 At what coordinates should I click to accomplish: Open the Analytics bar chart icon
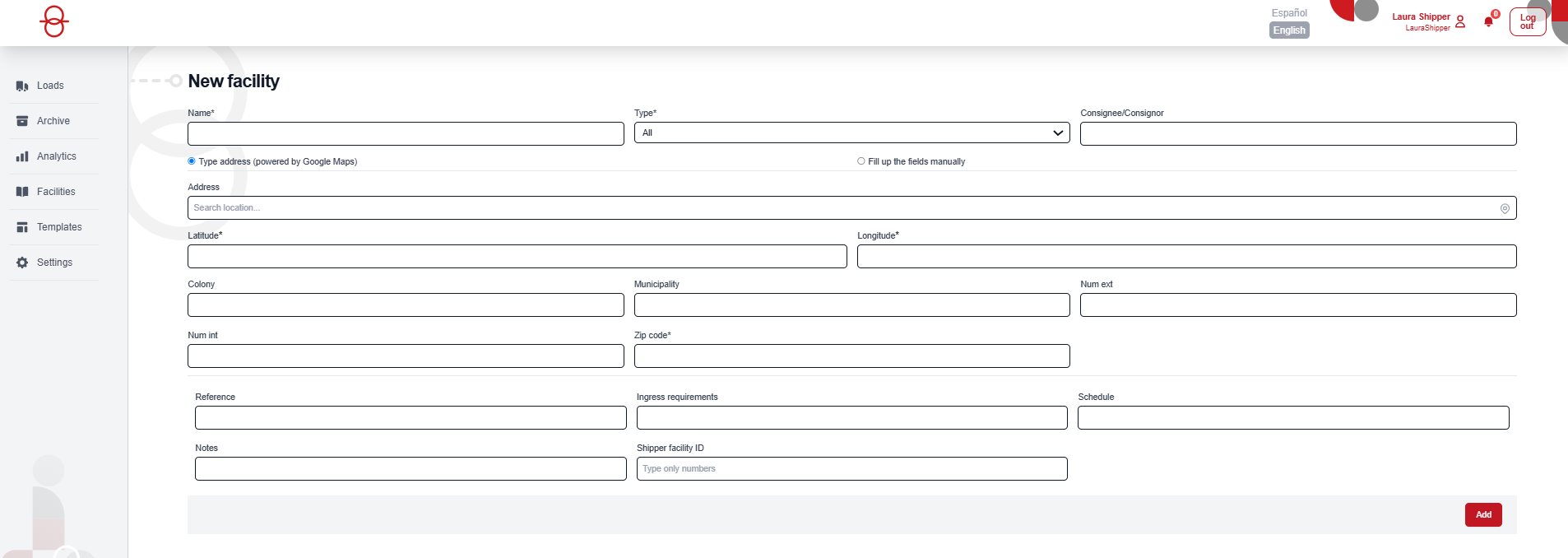click(22, 156)
